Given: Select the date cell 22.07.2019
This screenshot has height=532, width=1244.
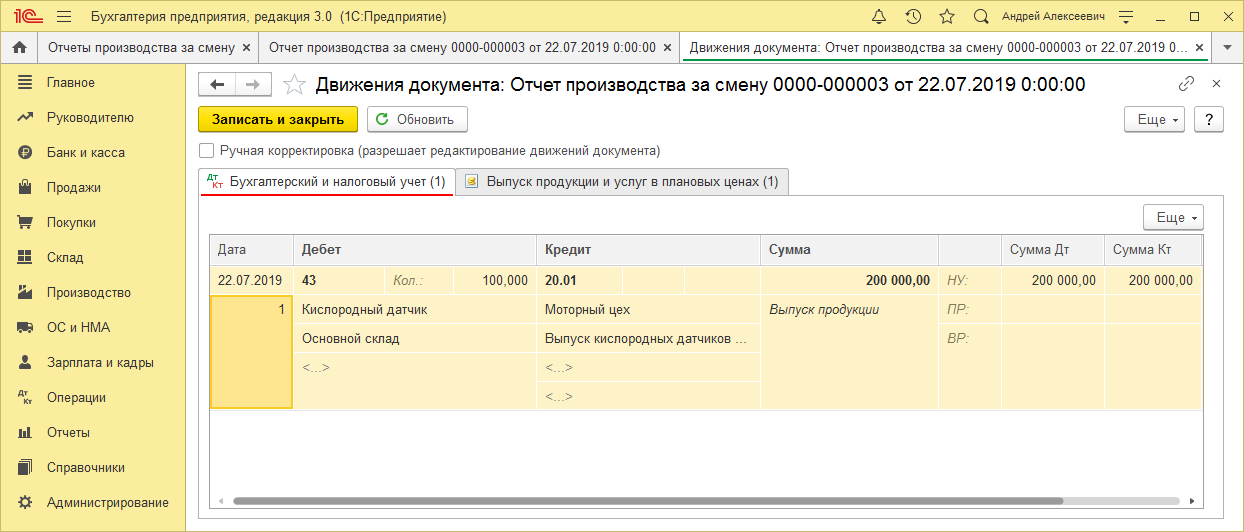Looking at the screenshot, I should pos(250,280).
